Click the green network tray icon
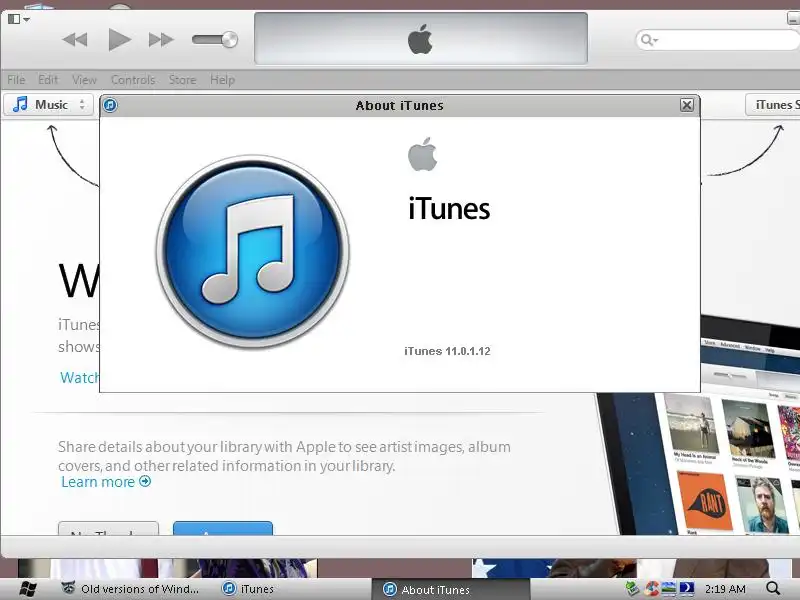The image size is (800, 600). pos(632,589)
